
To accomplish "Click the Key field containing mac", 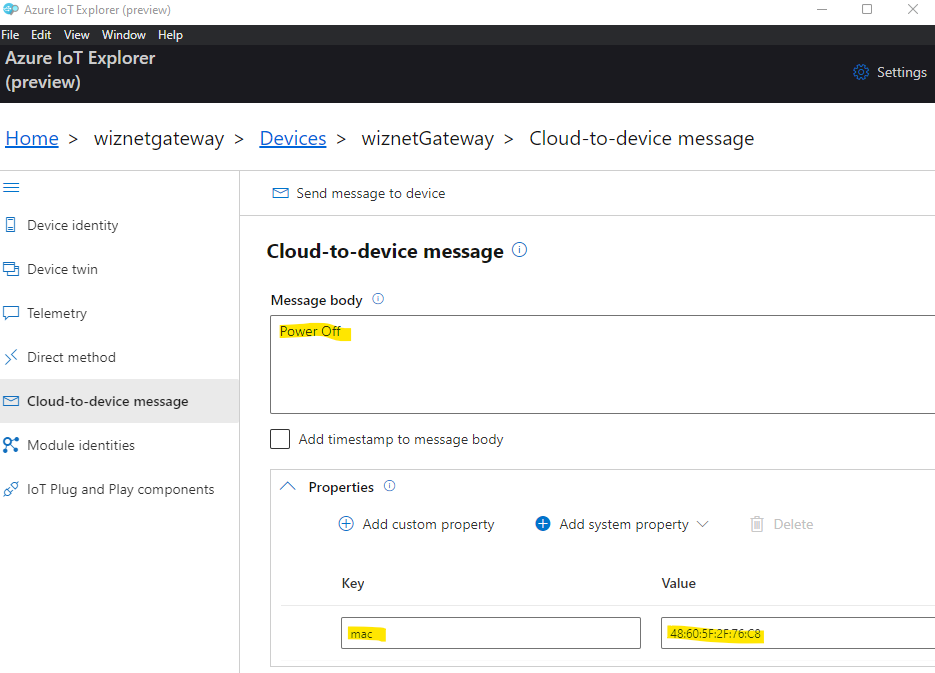I will pyautogui.click(x=491, y=633).
